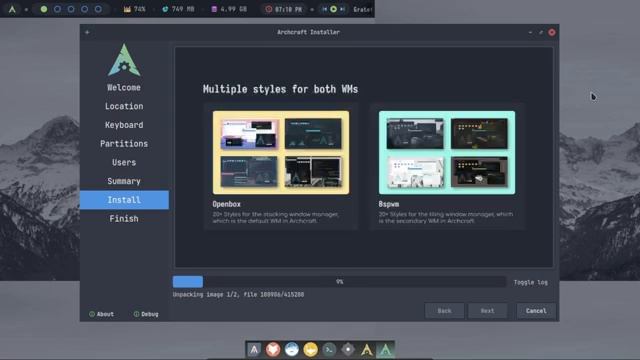Open the Summary step
Viewport: 640px width, 360px height.
tap(124, 181)
